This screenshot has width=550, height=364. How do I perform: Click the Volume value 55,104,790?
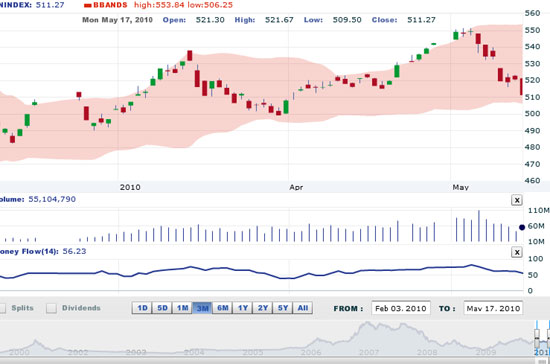(x=52, y=199)
